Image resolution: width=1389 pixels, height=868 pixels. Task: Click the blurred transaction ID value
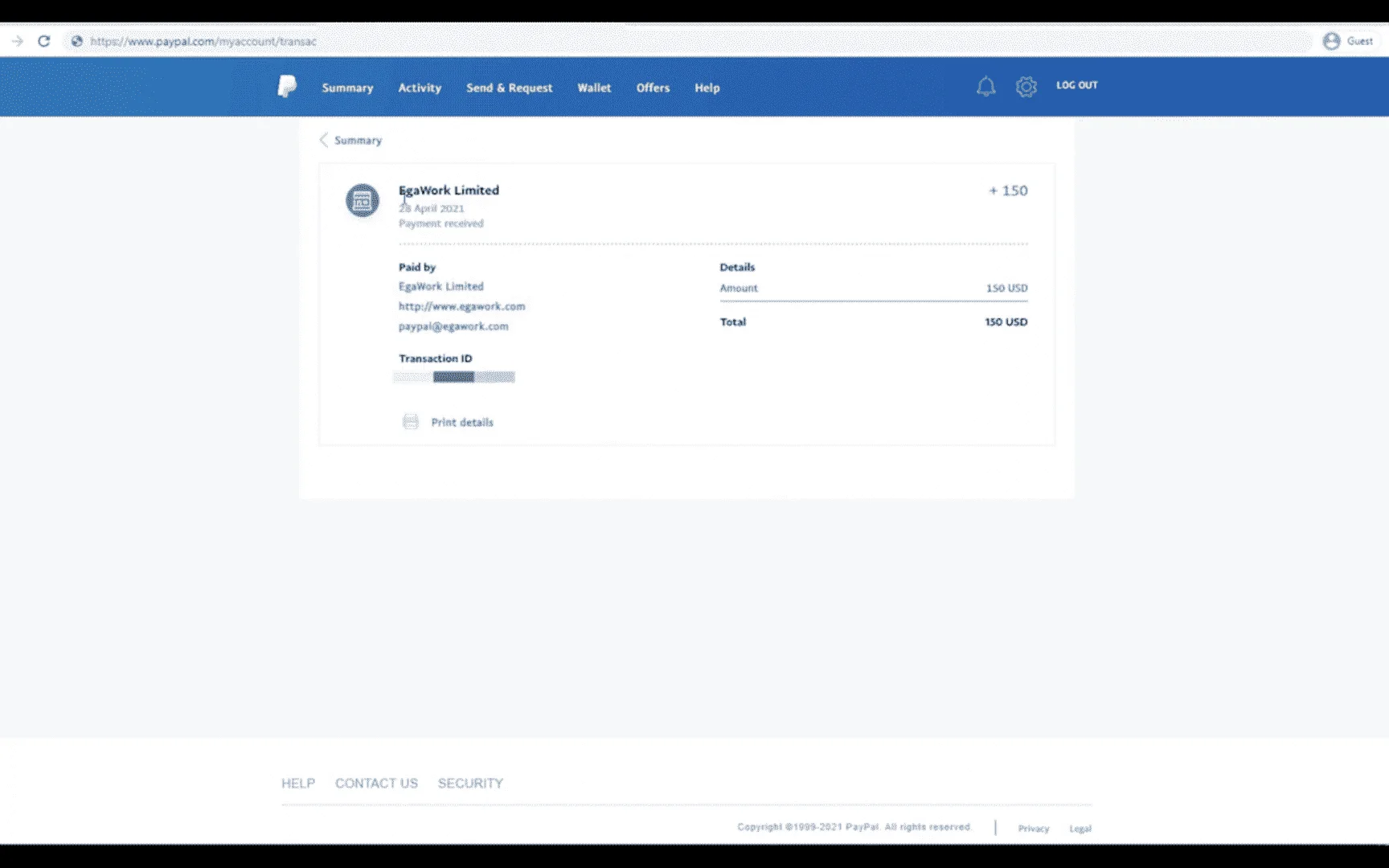click(x=454, y=377)
